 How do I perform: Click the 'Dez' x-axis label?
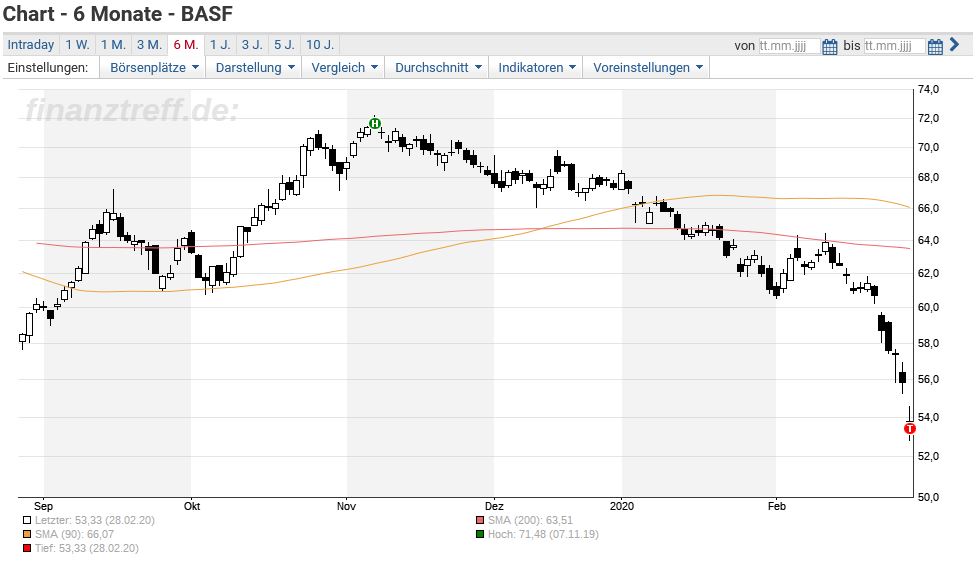tap(494, 506)
